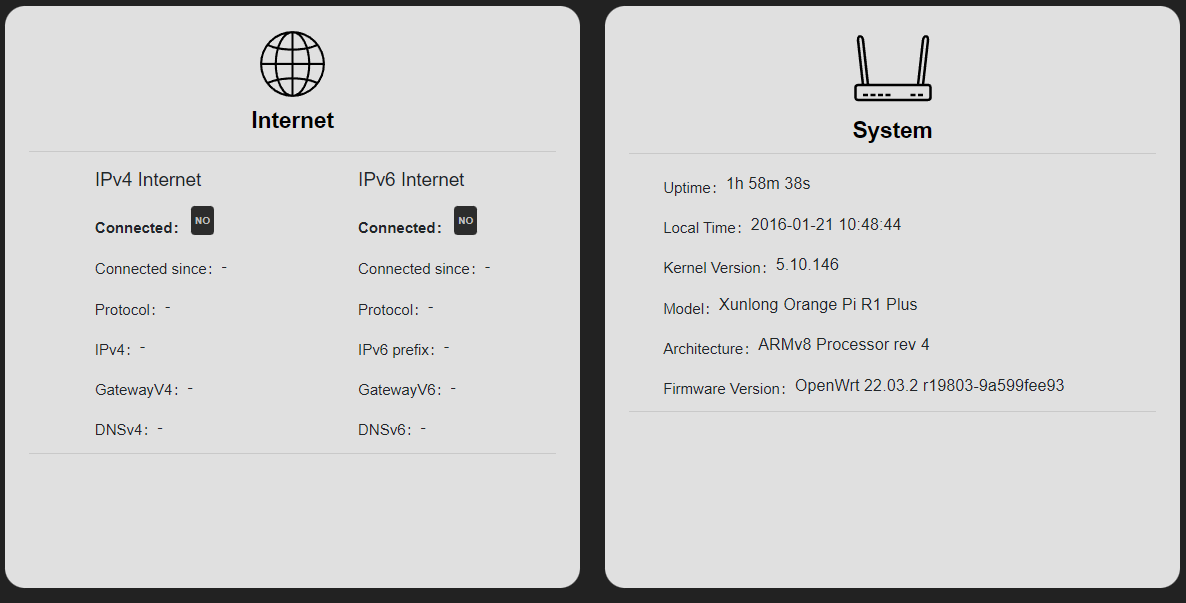Screen dimensions: 1186x603
Task: Click the Architecture label
Action: click(706, 349)
